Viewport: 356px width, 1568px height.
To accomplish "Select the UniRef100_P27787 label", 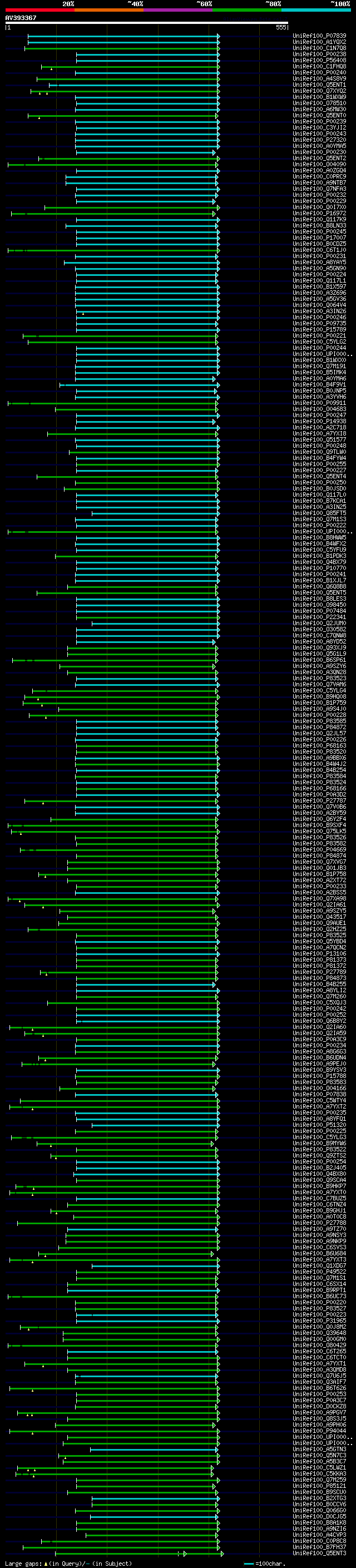I will pos(319,800).
